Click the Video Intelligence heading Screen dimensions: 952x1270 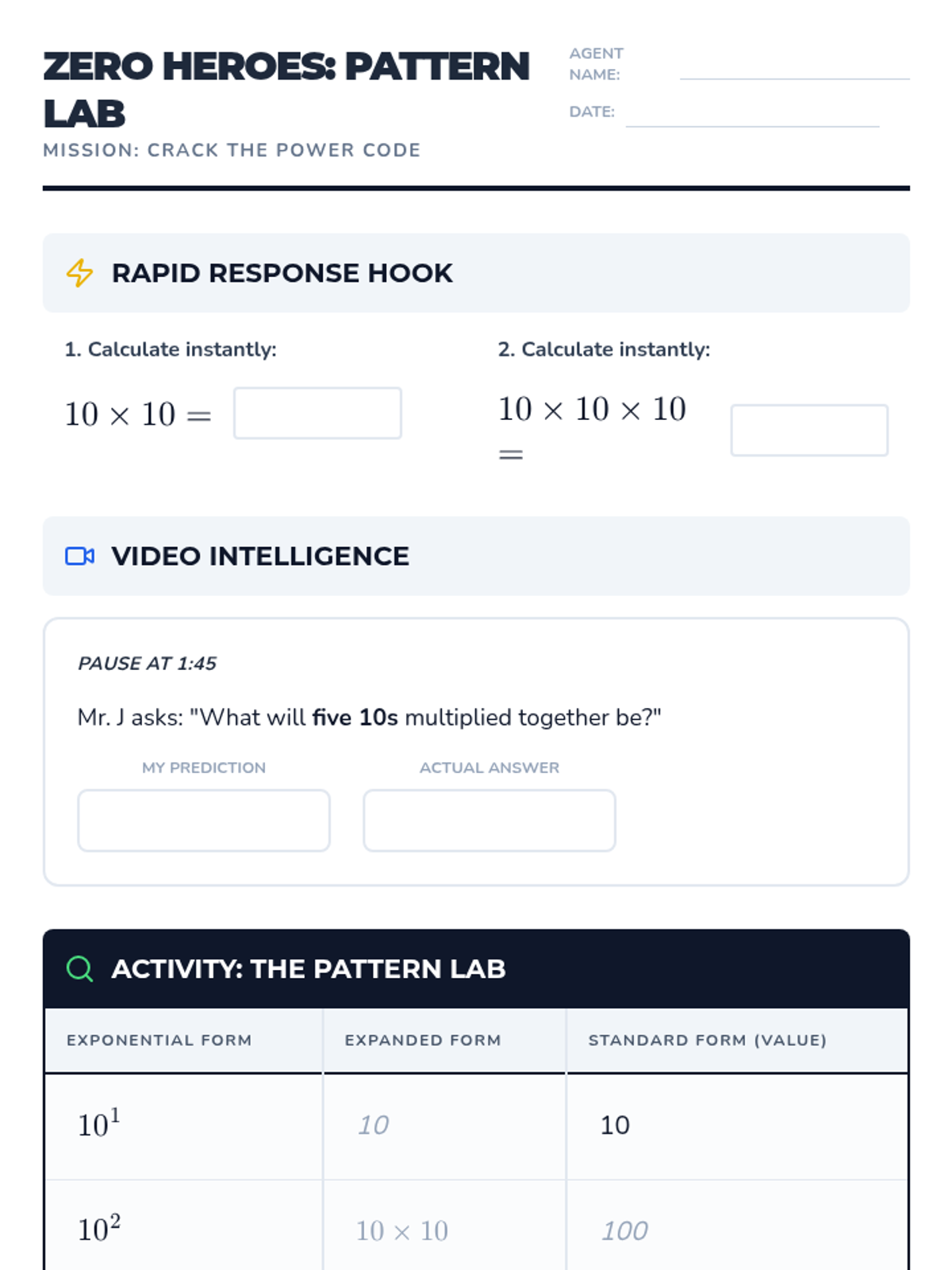tap(260, 556)
